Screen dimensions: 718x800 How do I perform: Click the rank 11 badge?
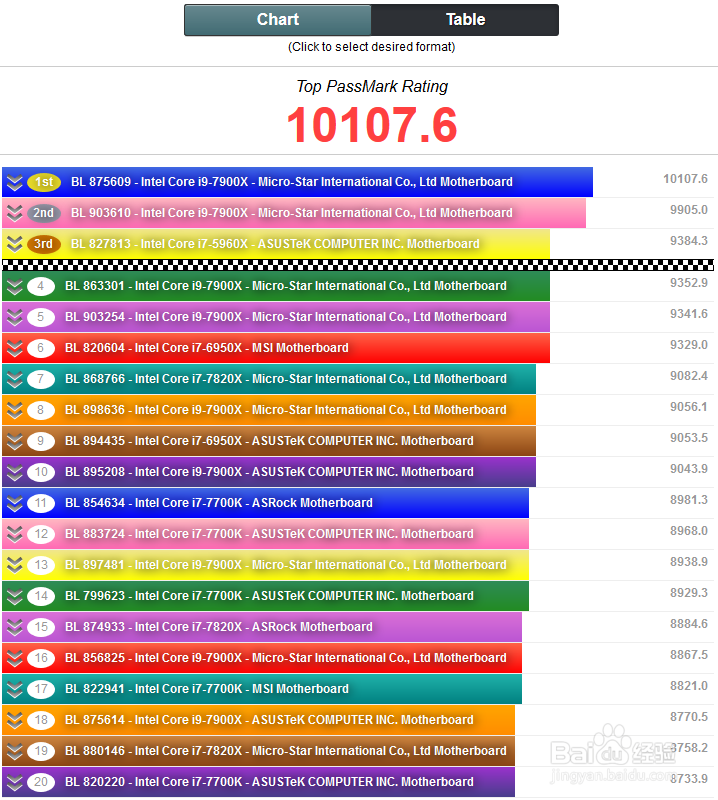pos(41,504)
